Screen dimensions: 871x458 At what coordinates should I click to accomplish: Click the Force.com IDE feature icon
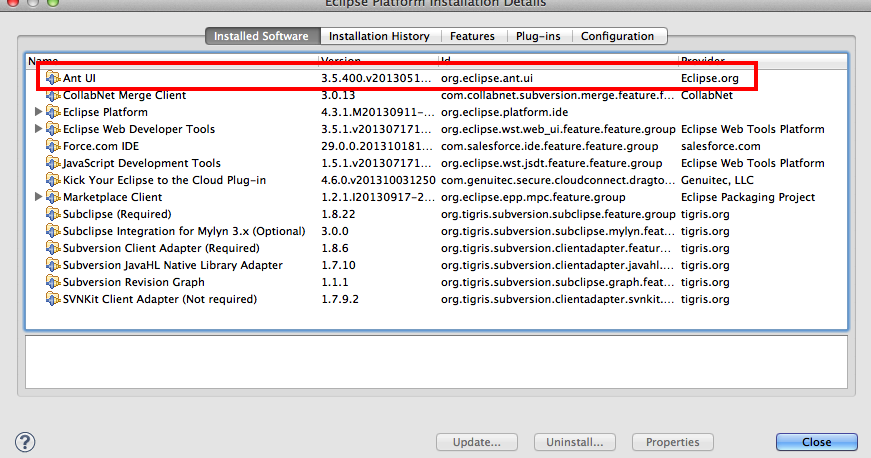53,147
